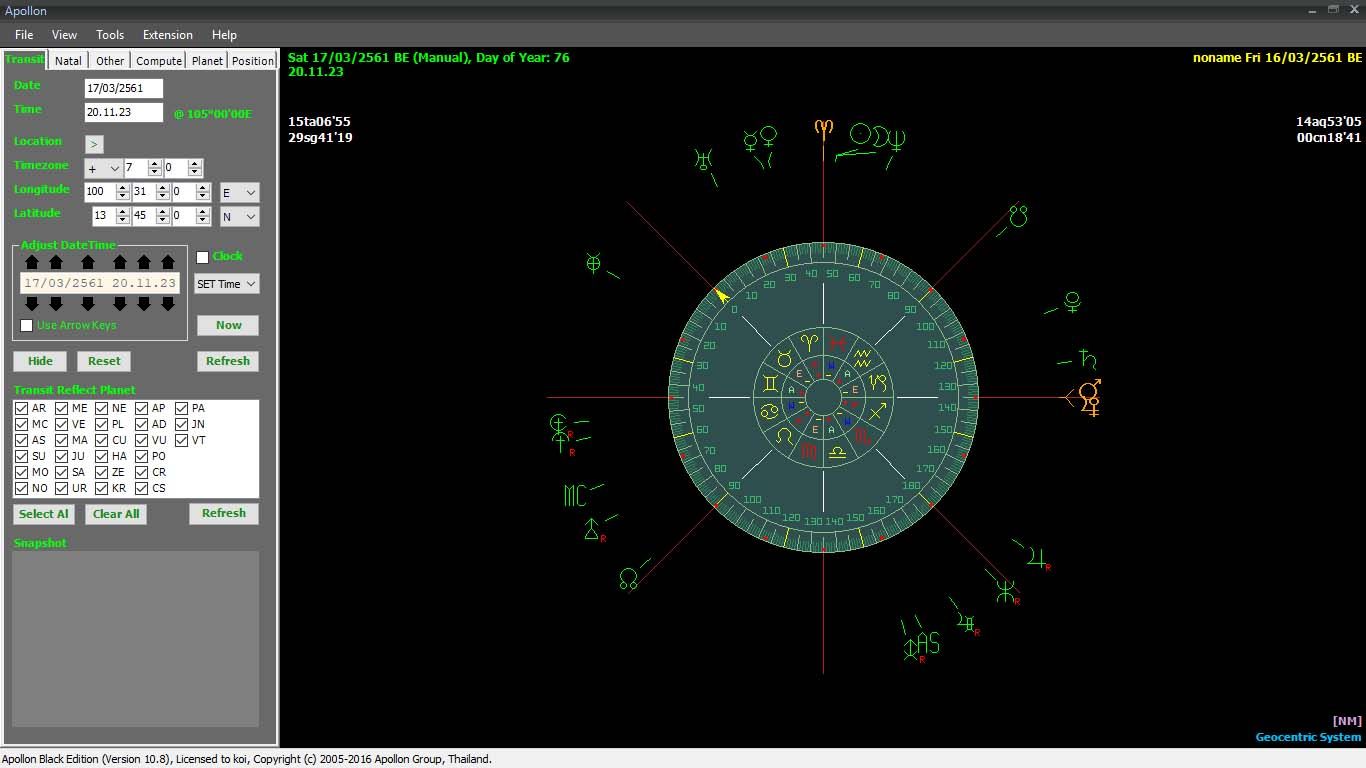
Task: Click the Capricorn sign in the inner zodiac ring
Action: 877,382
